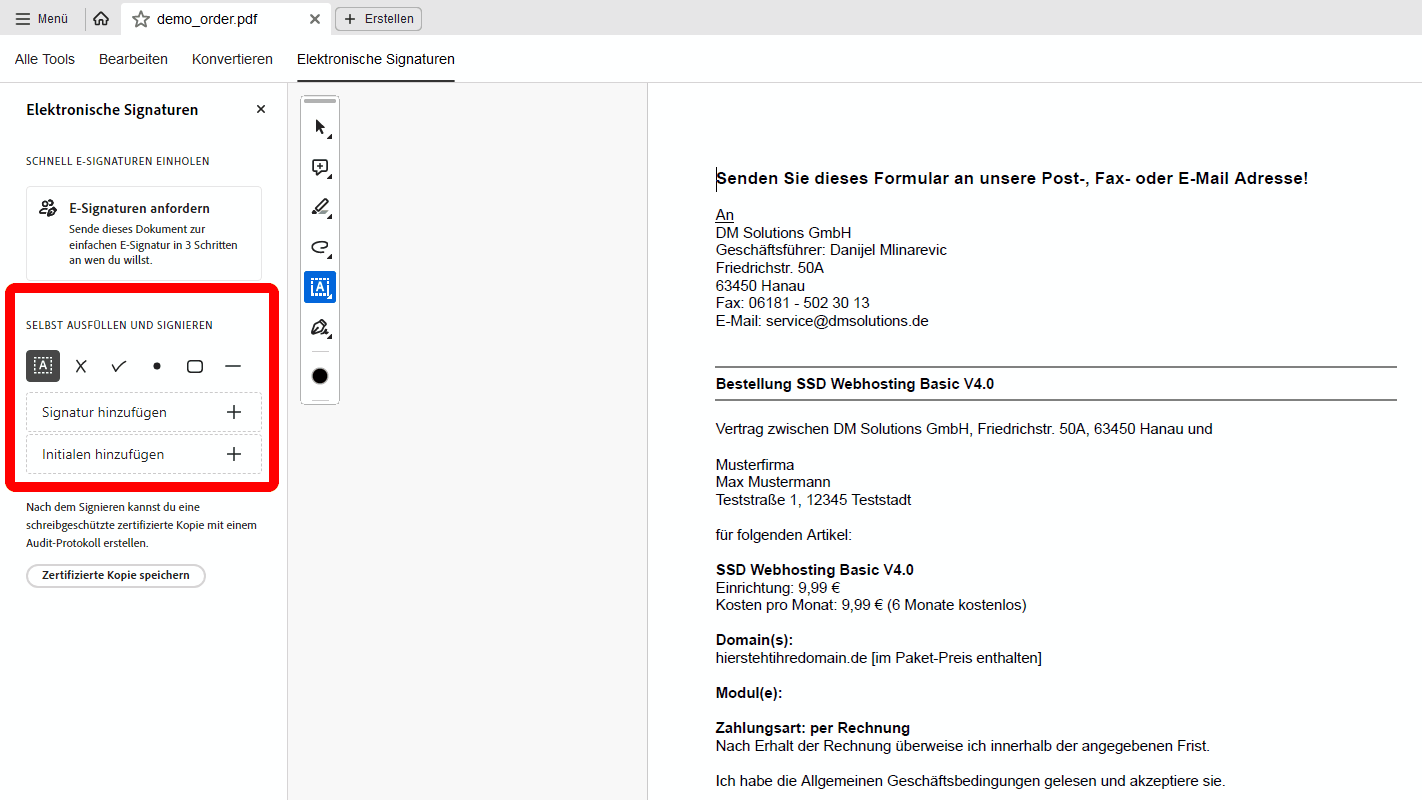This screenshot has width=1422, height=800.
Task: Click the plus icon beside Initialen hinzufügen
Action: click(234, 454)
